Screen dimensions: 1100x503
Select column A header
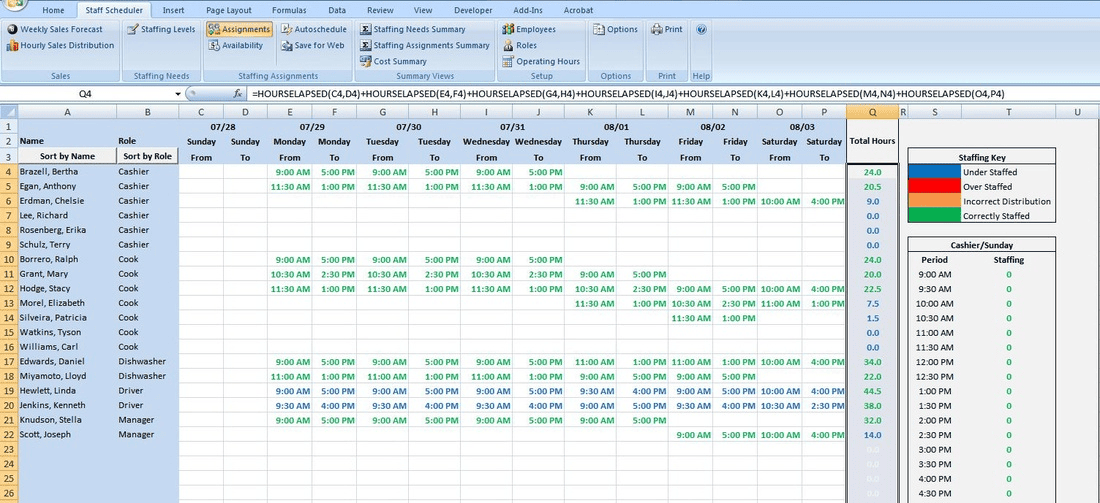(67, 112)
